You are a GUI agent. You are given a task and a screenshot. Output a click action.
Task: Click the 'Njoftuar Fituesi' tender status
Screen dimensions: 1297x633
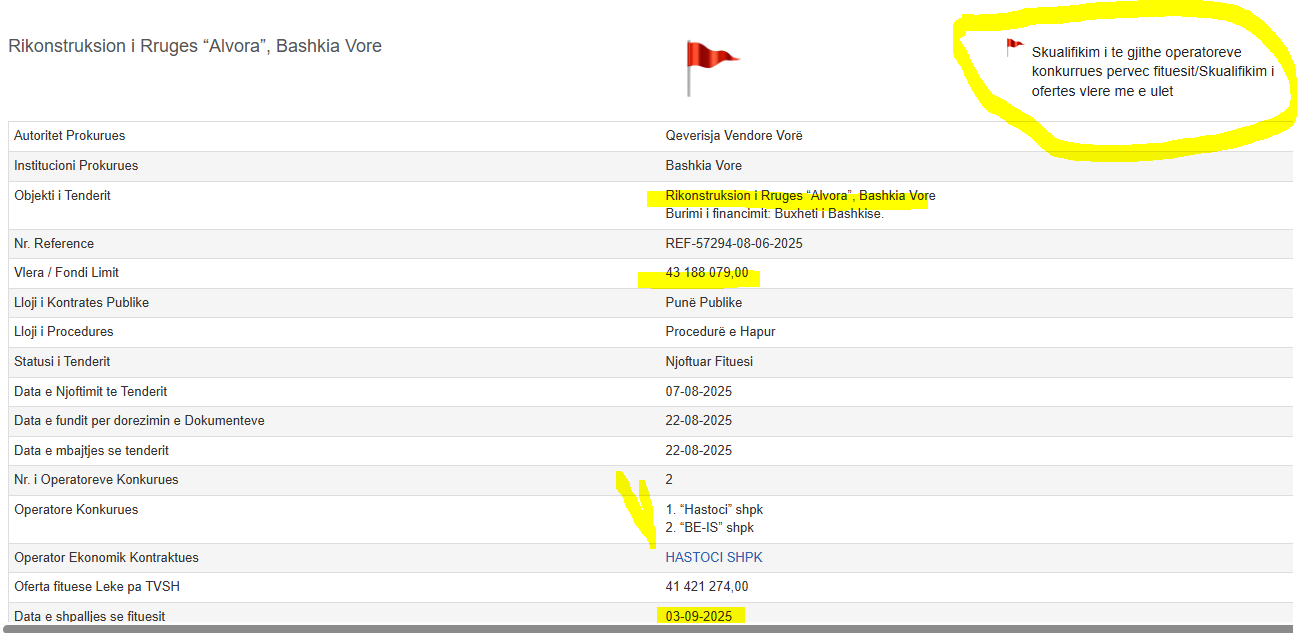pyautogui.click(x=708, y=362)
